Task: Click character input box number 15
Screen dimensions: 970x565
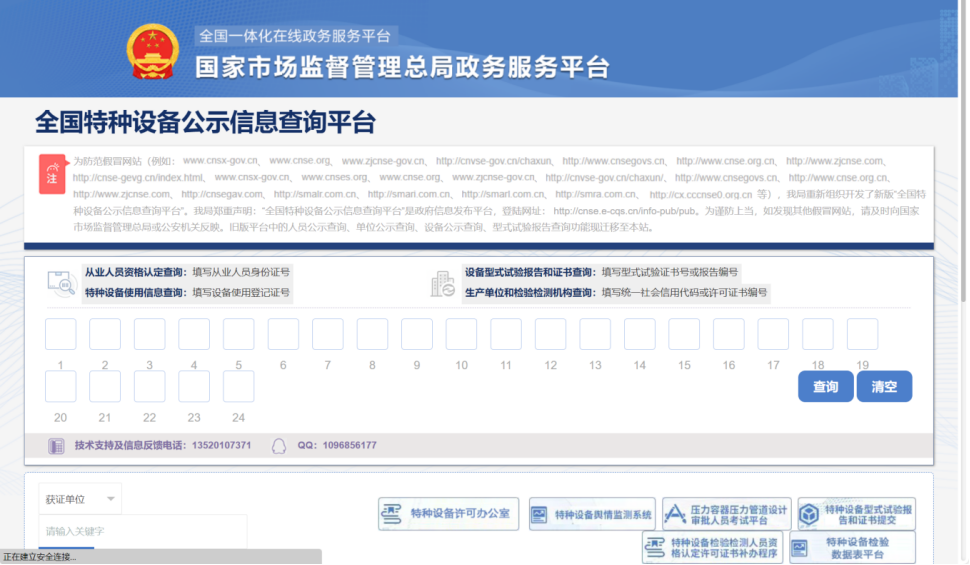Action: tap(684, 334)
